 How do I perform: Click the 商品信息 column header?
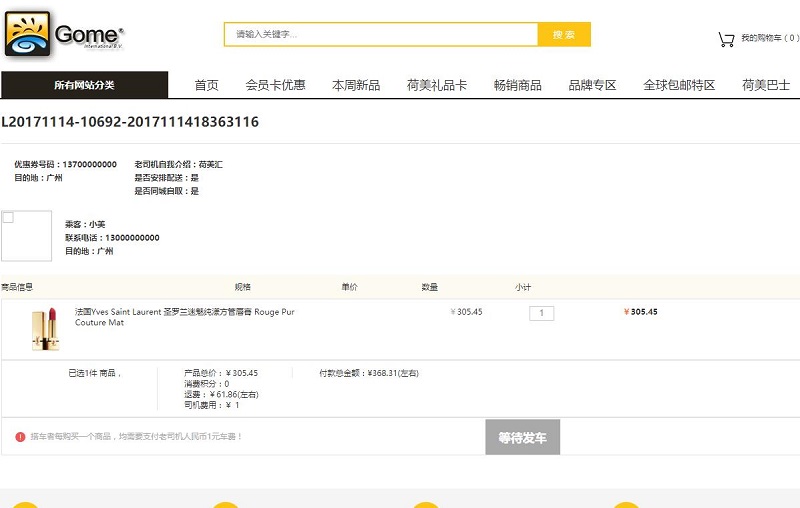(17, 287)
